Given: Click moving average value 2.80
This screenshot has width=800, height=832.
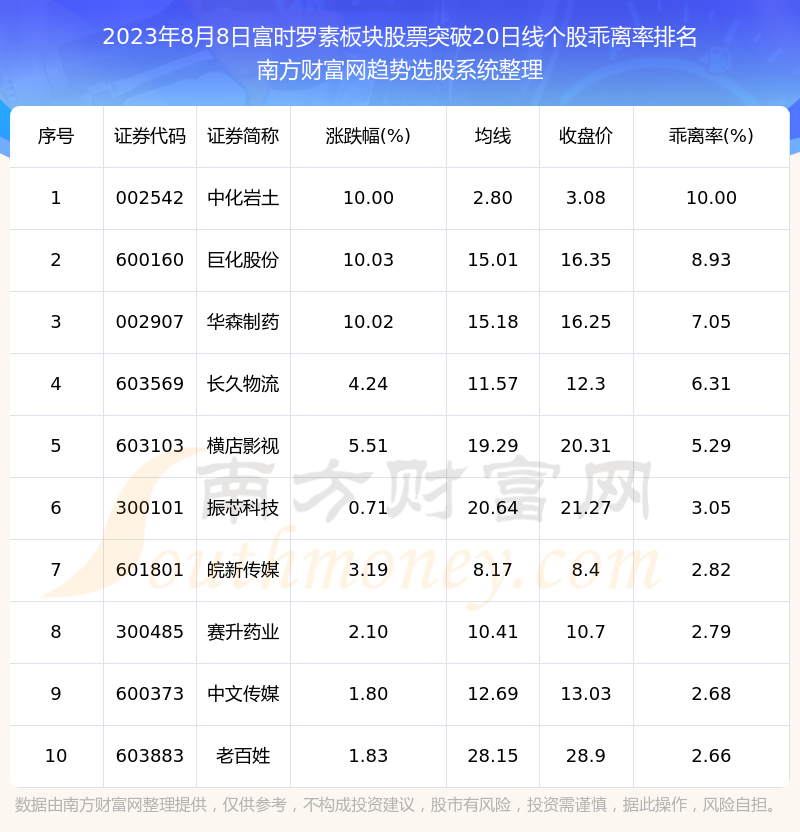Looking at the screenshot, I should (493, 198).
